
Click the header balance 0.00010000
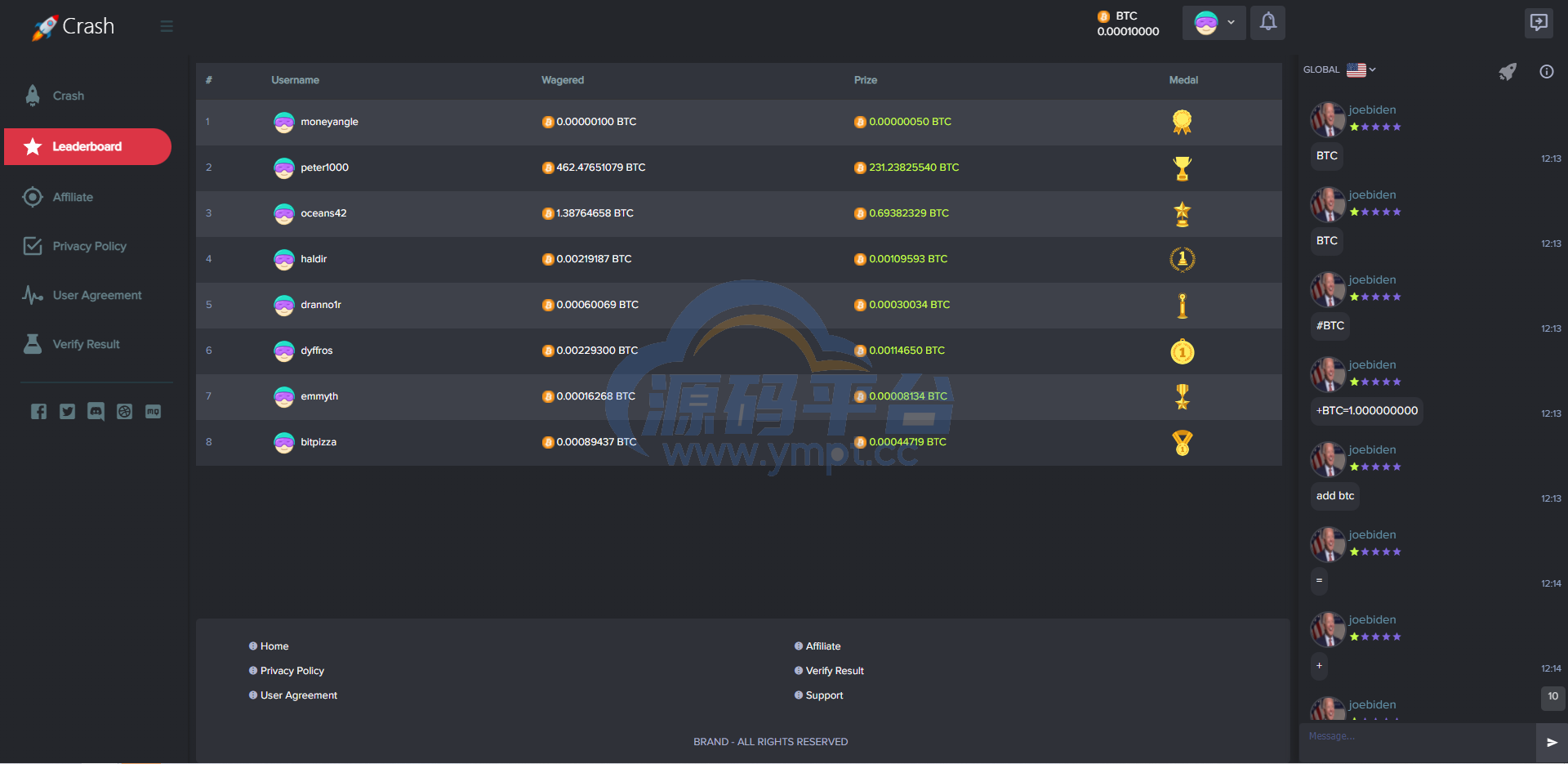(x=1128, y=32)
